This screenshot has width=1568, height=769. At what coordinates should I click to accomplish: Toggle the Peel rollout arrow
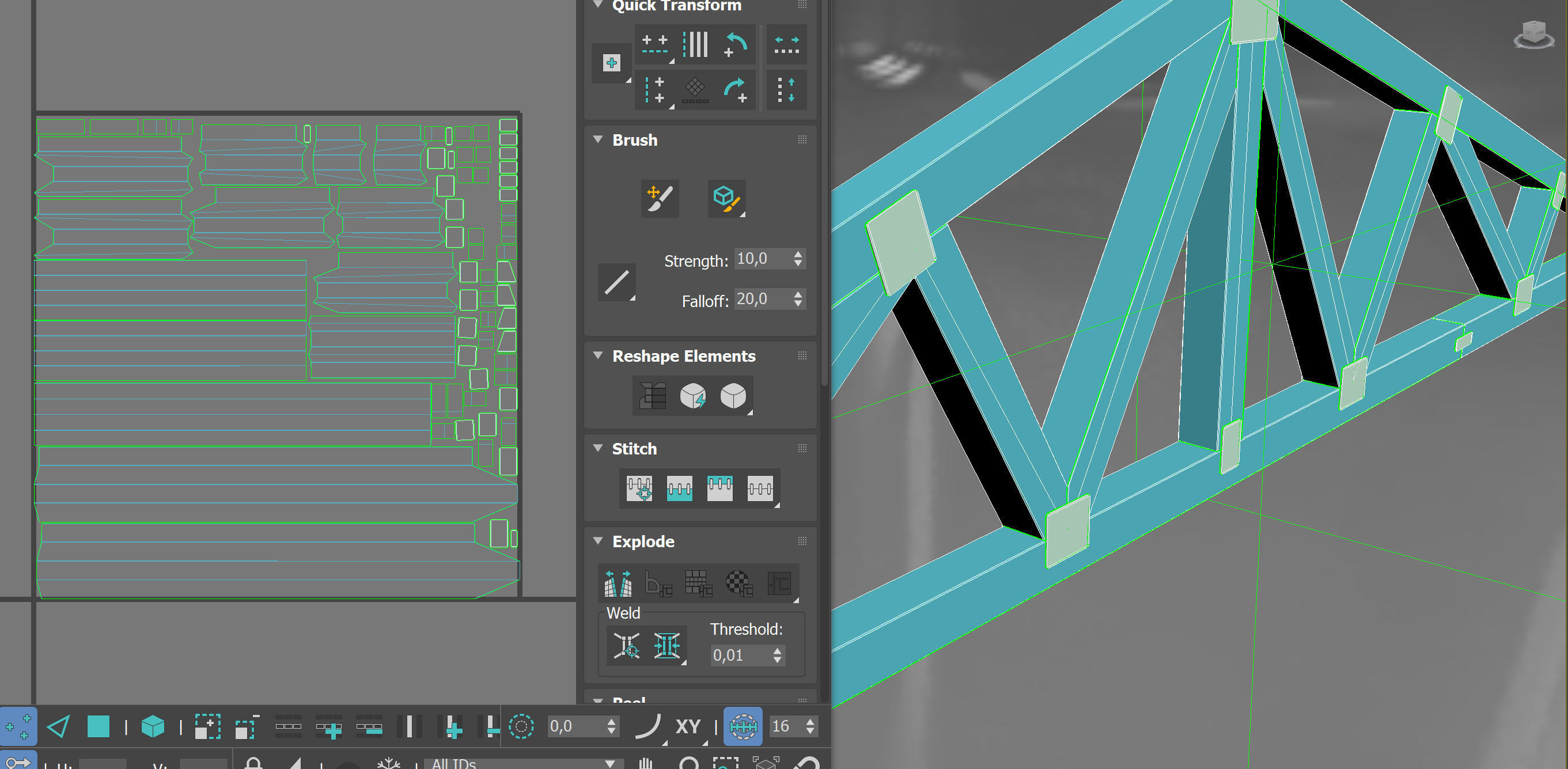point(598,701)
